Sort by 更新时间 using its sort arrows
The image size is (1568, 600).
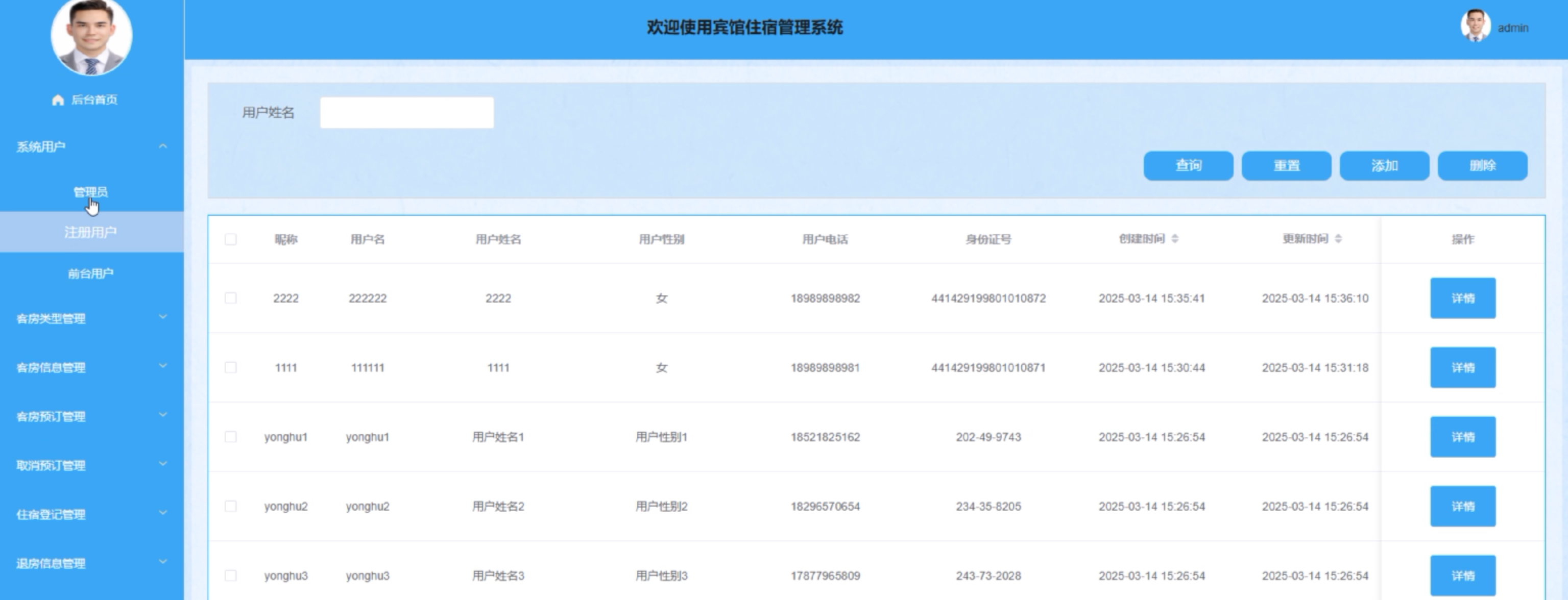(1338, 239)
